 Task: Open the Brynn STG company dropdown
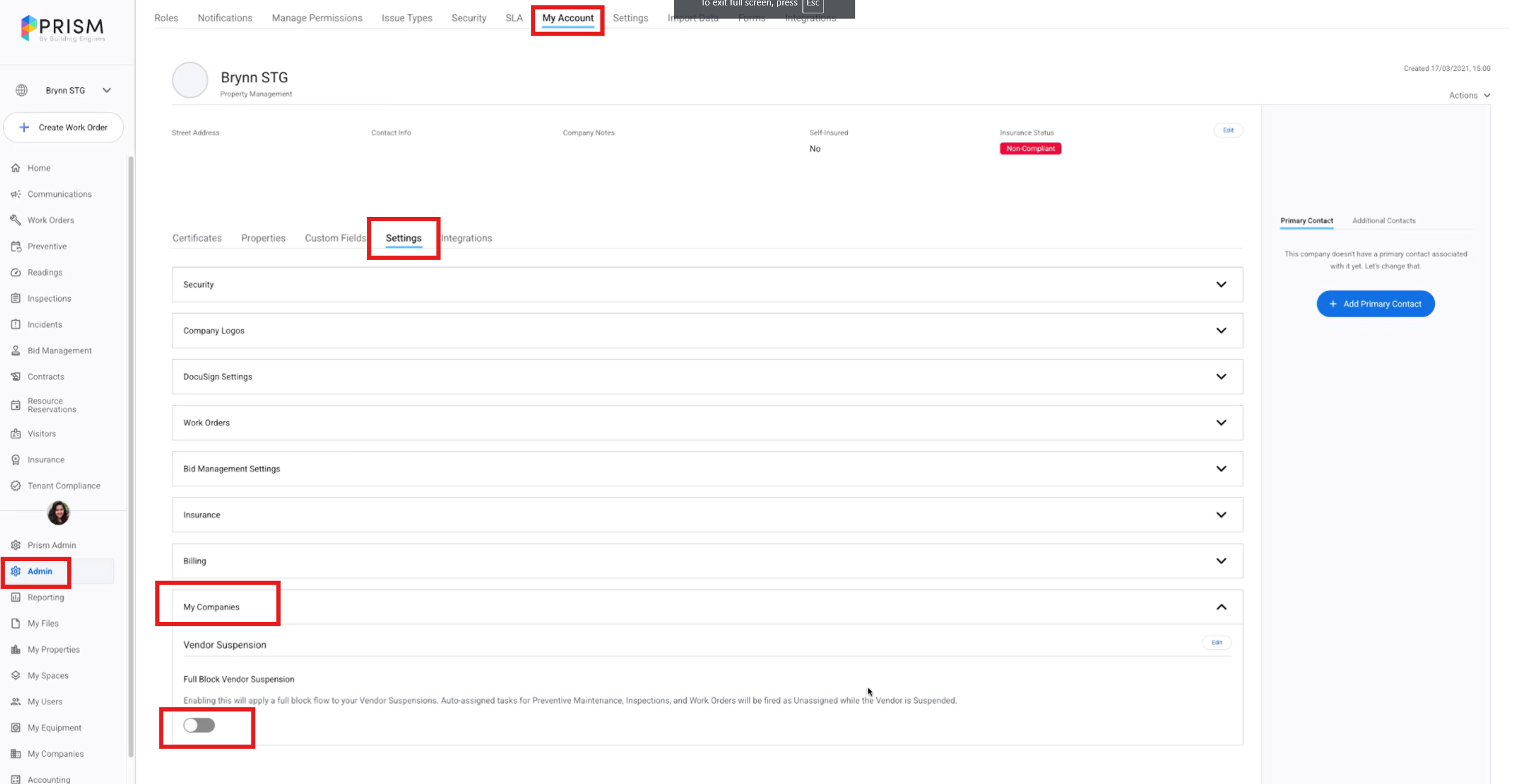click(x=106, y=90)
